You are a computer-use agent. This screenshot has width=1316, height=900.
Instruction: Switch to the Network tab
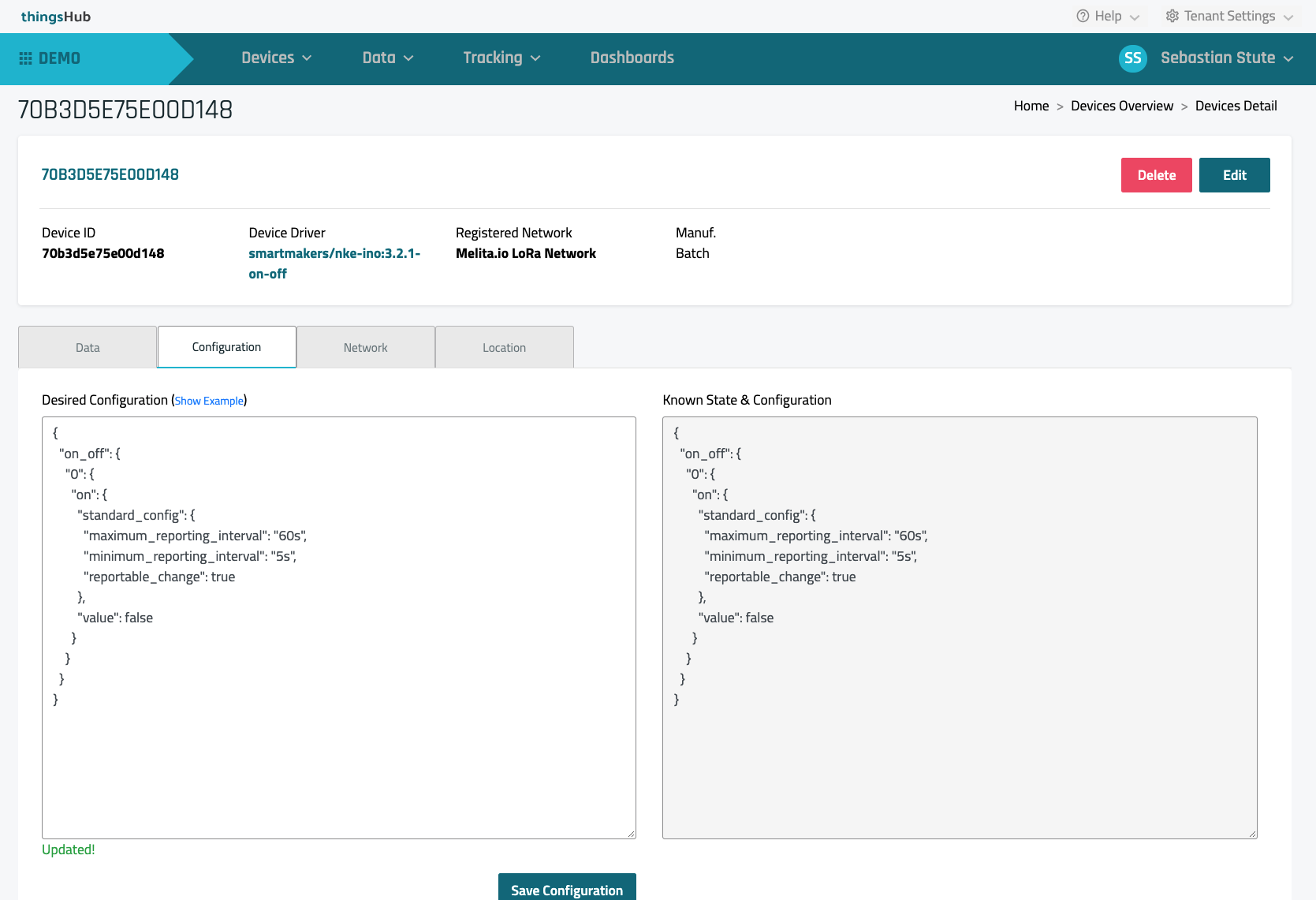pos(365,348)
